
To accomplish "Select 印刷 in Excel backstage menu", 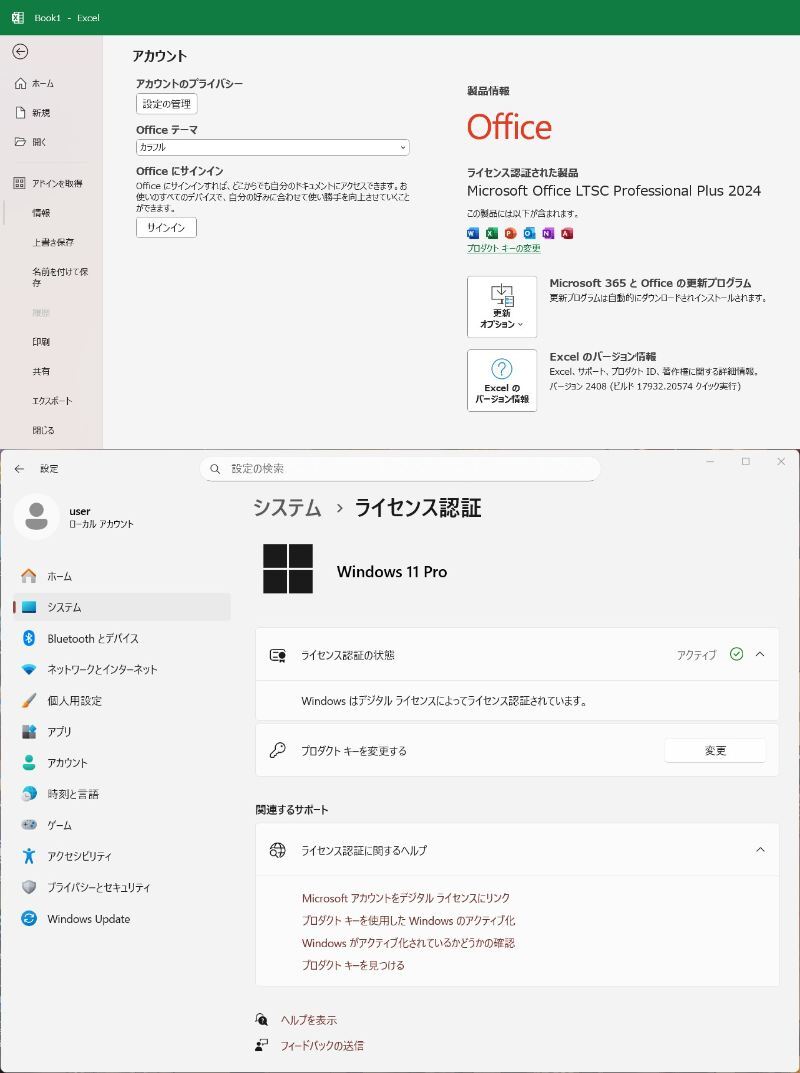I will click(x=41, y=342).
